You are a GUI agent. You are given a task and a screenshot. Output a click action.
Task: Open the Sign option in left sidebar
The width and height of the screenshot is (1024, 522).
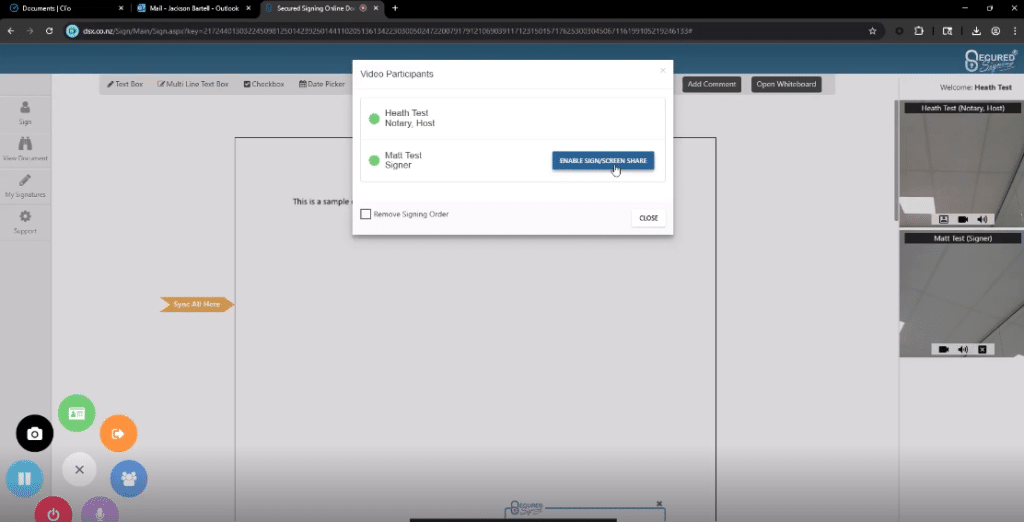coord(25,111)
